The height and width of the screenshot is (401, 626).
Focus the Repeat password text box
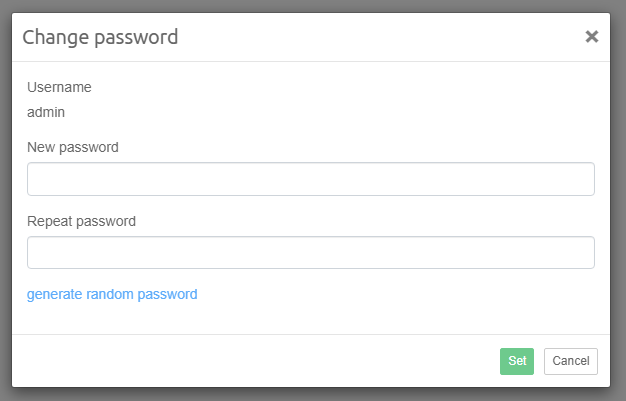tap(310, 253)
